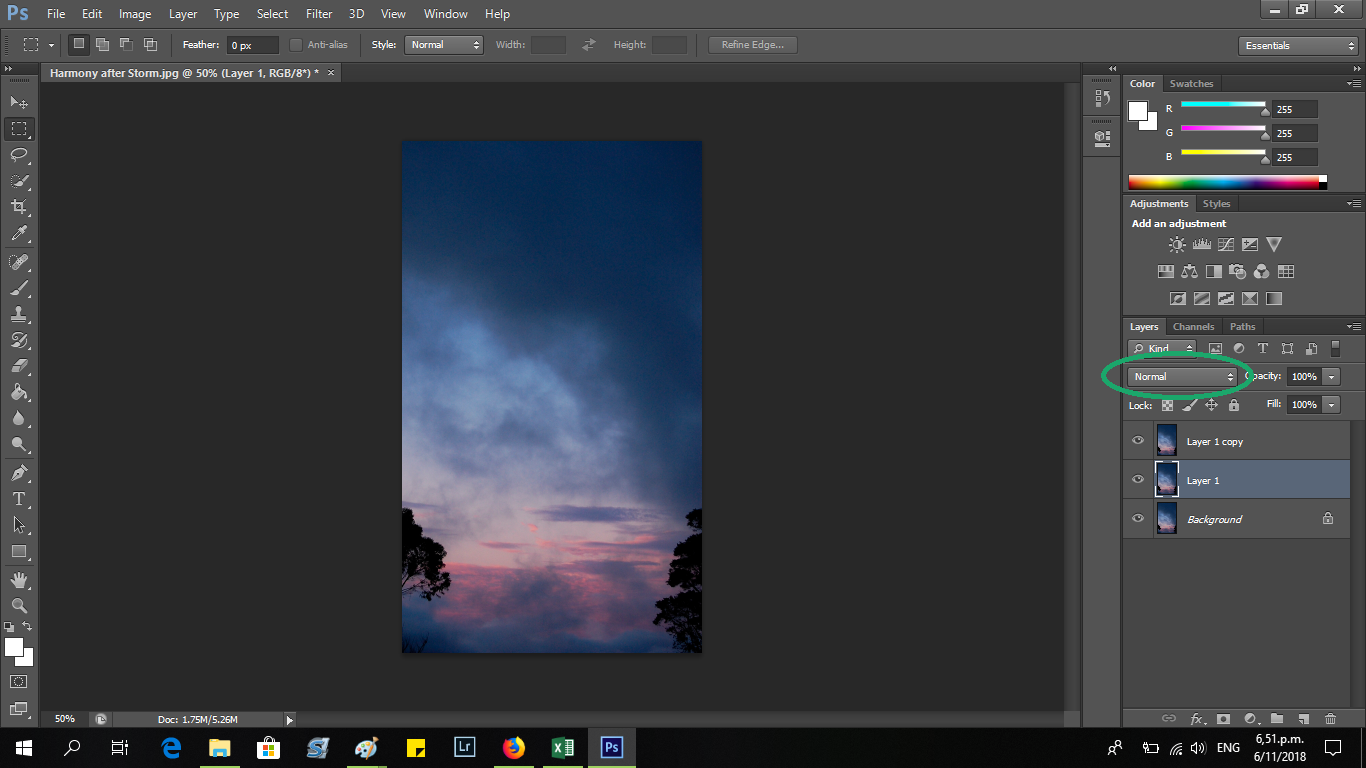The width and height of the screenshot is (1366, 768).
Task: Click the Refine Edge button
Action: [x=753, y=45]
